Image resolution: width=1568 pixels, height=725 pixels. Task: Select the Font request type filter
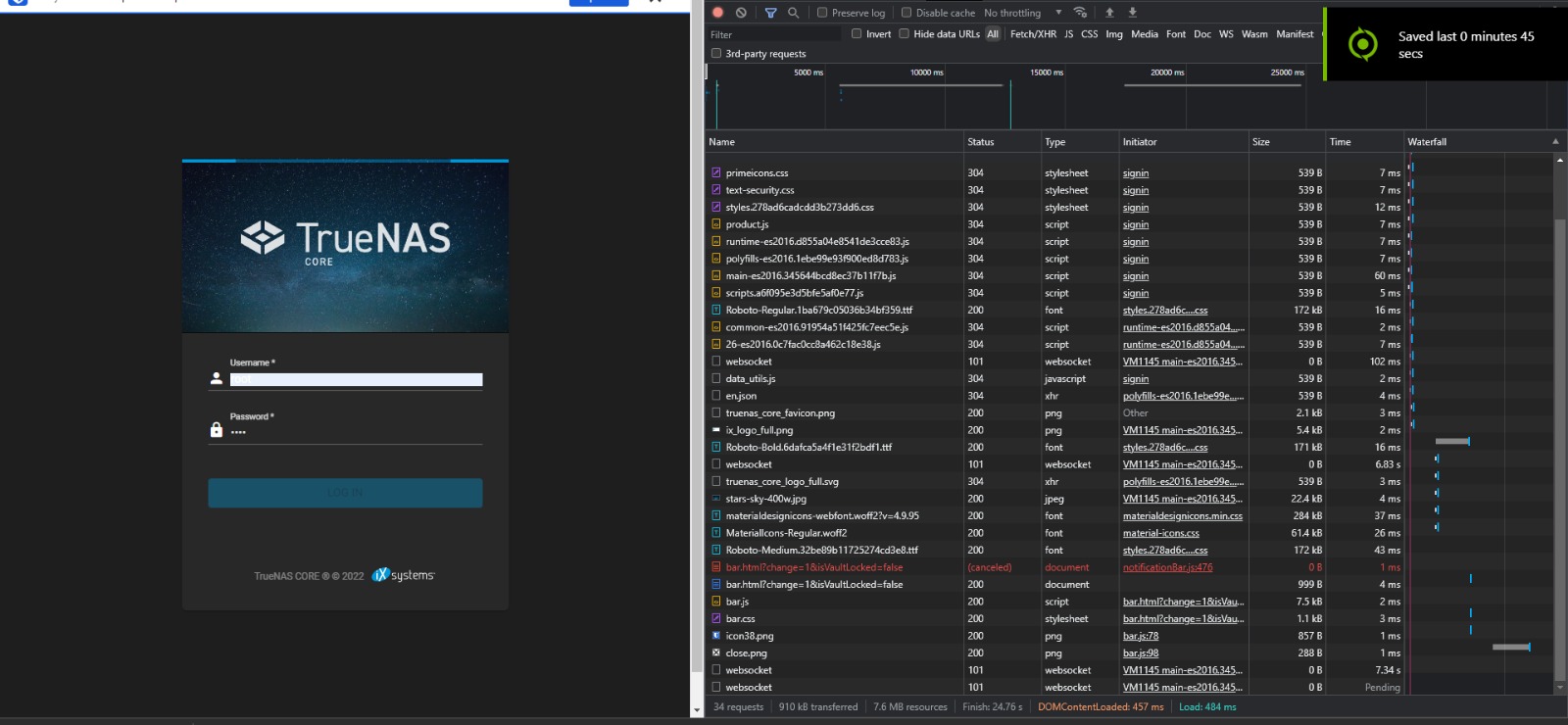[1175, 34]
